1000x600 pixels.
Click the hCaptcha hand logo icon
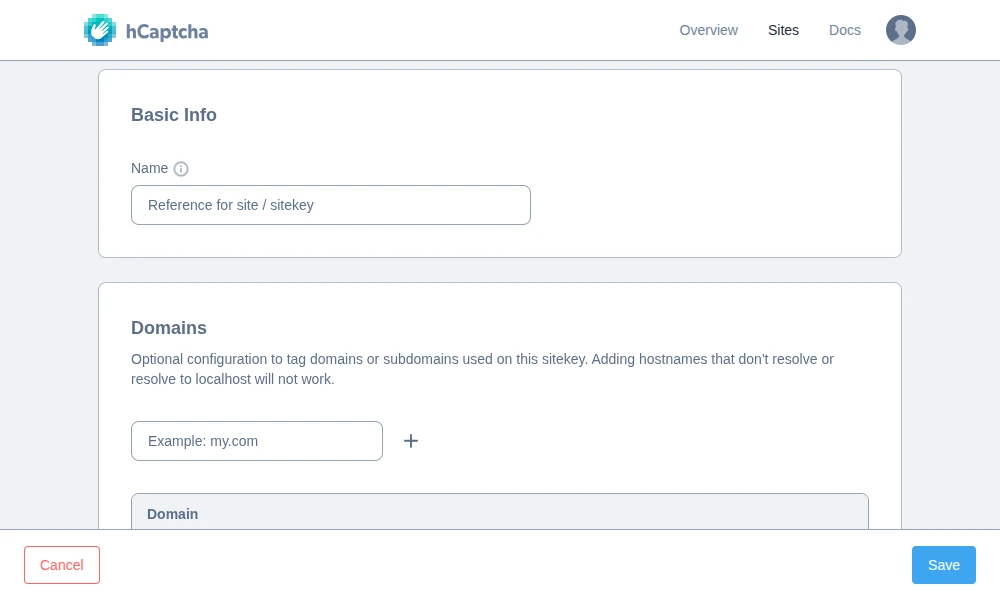tap(99, 30)
